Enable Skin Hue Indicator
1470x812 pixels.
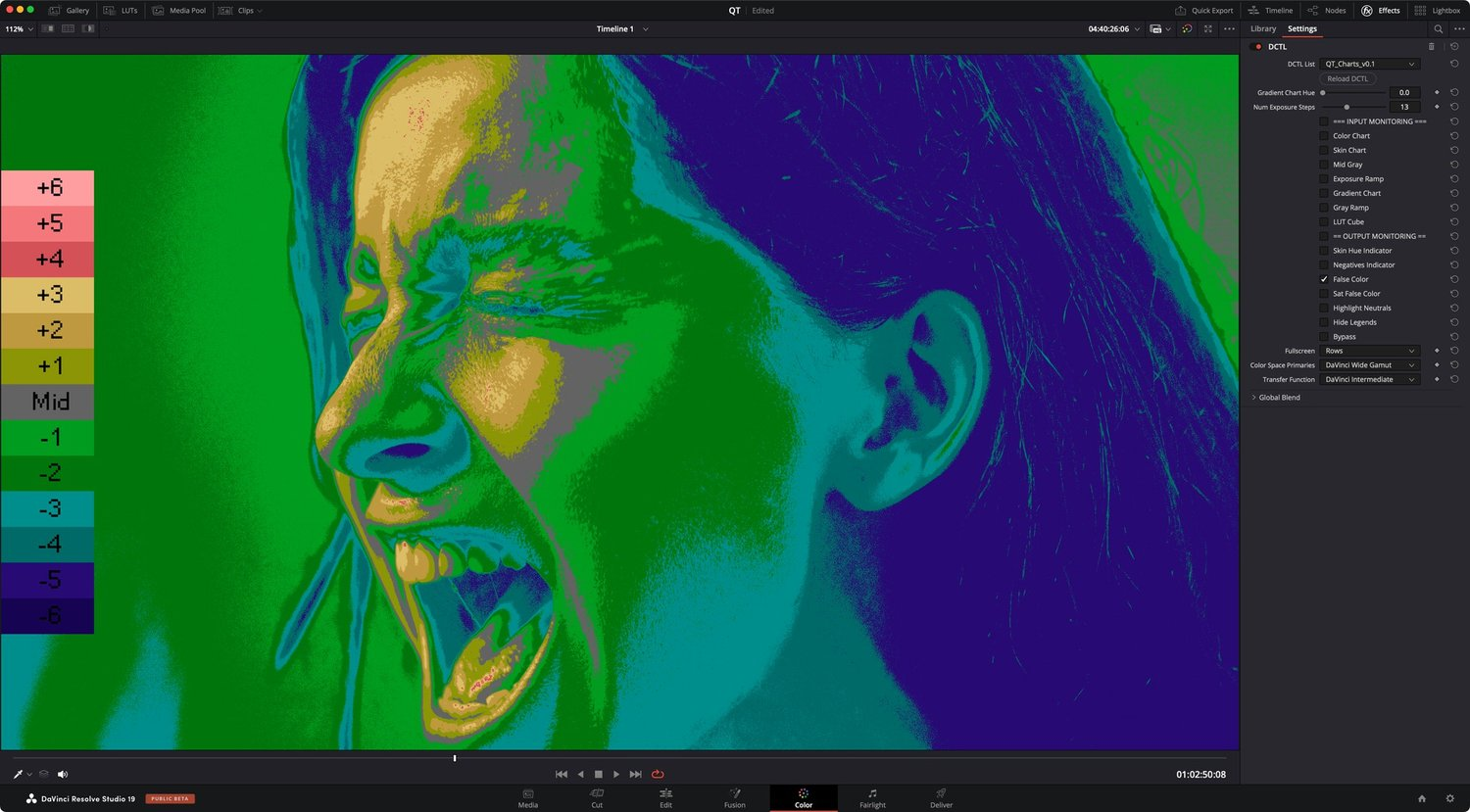click(1324, 251)
